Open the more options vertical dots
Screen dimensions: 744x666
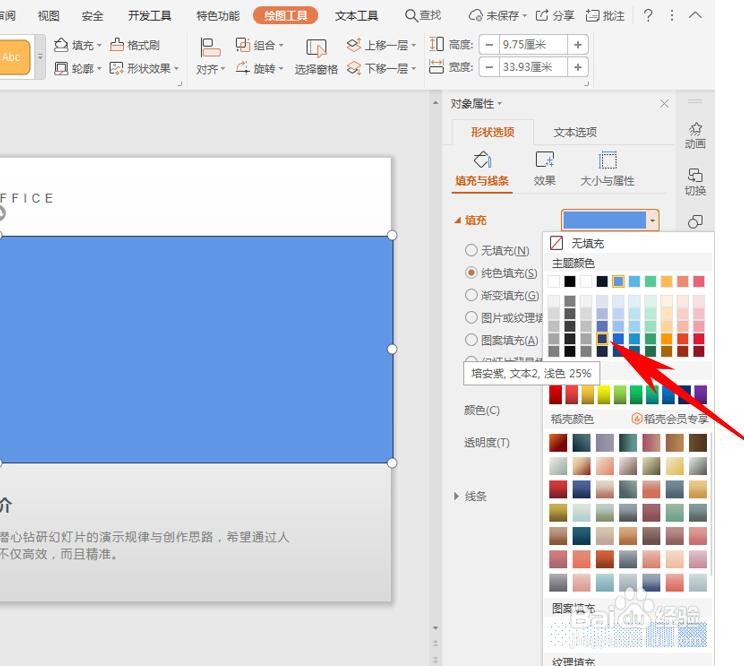tap(672, 16)
